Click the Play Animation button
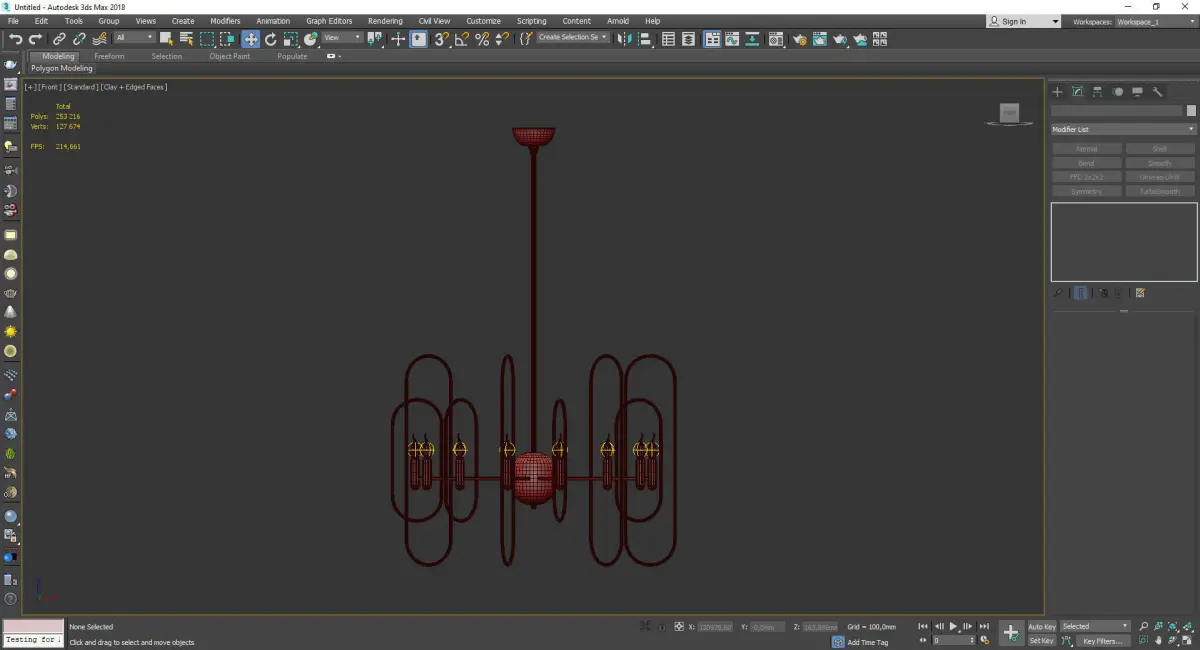 click(x=954, y=626)
